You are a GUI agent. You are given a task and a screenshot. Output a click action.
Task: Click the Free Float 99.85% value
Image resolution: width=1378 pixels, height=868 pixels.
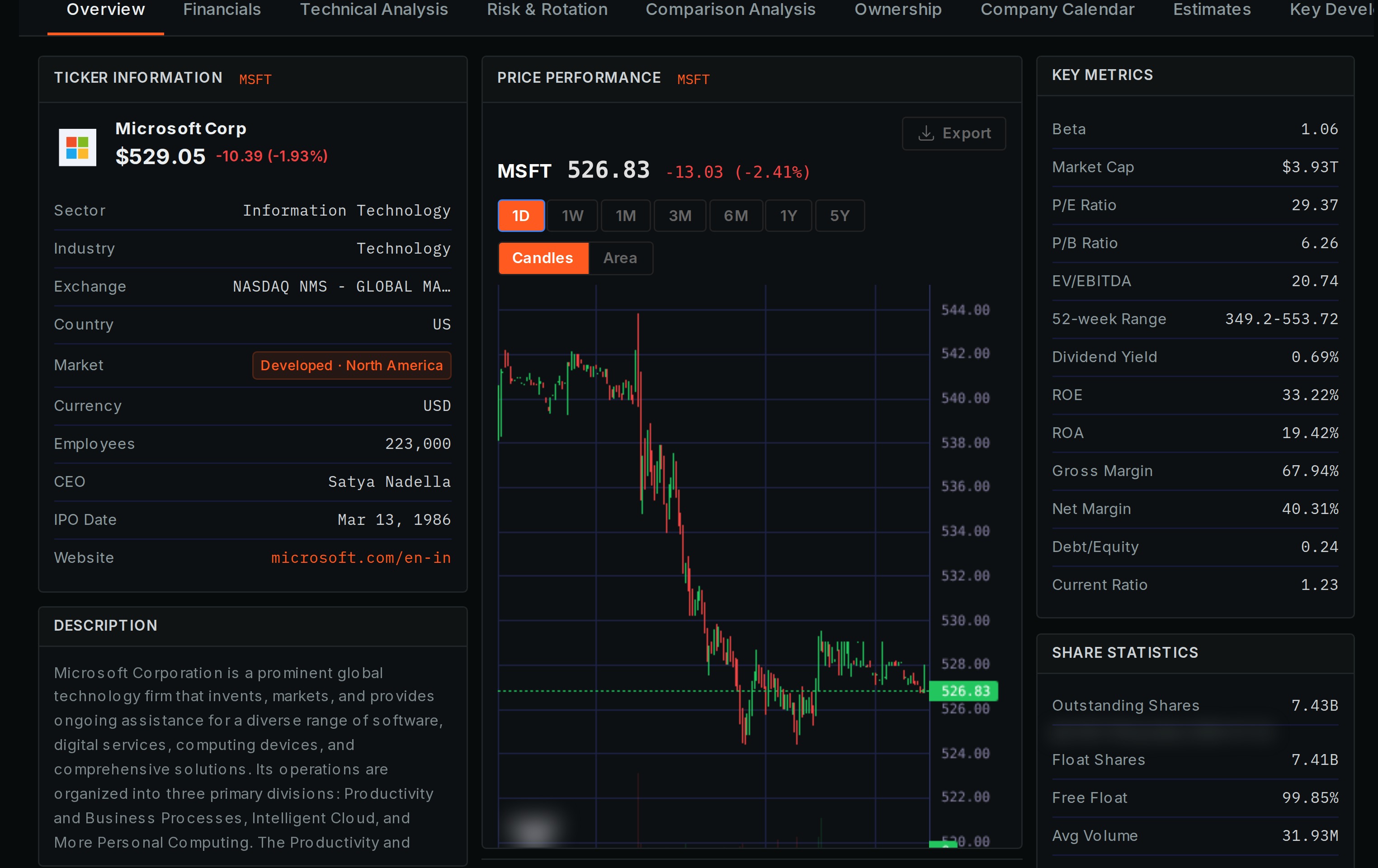(1310, 797)
